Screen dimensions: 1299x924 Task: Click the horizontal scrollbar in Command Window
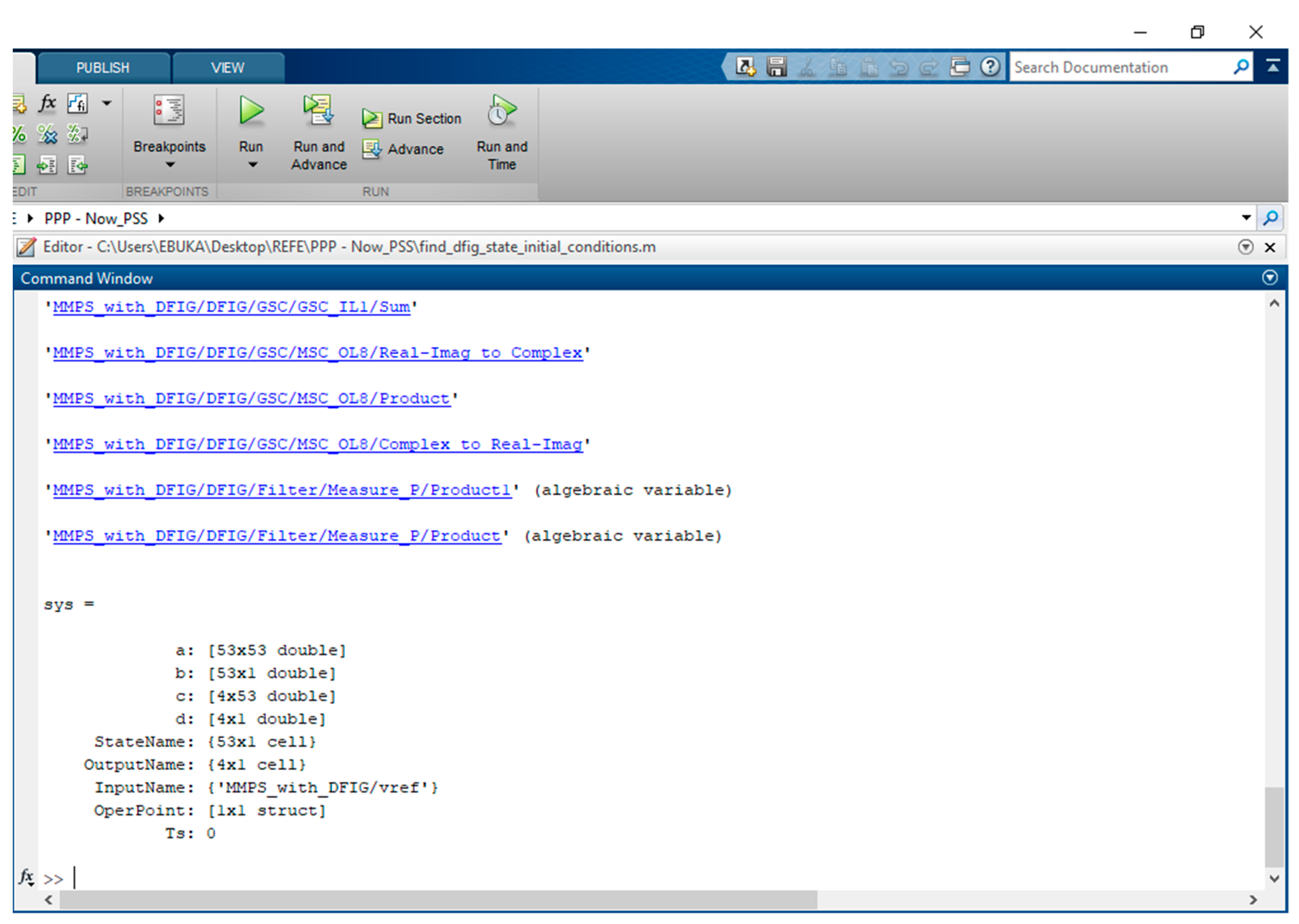[x=438, y=900]
